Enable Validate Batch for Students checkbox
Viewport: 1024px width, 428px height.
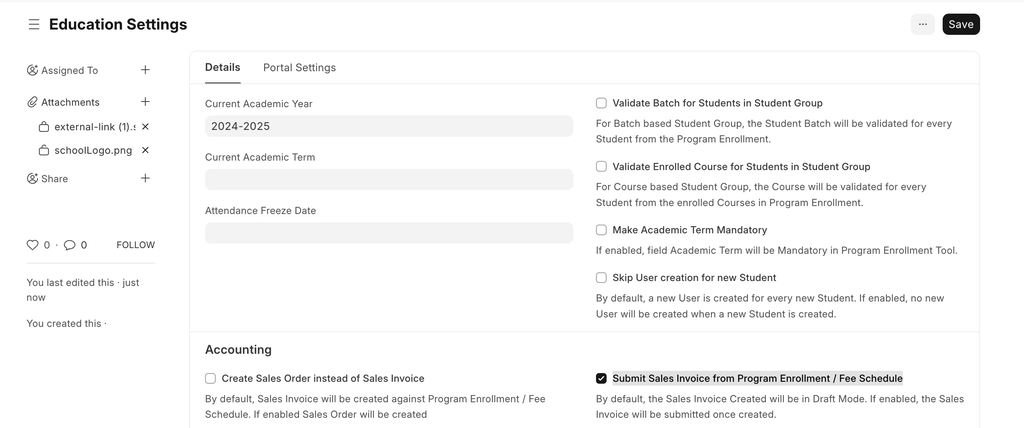[601, 103]
